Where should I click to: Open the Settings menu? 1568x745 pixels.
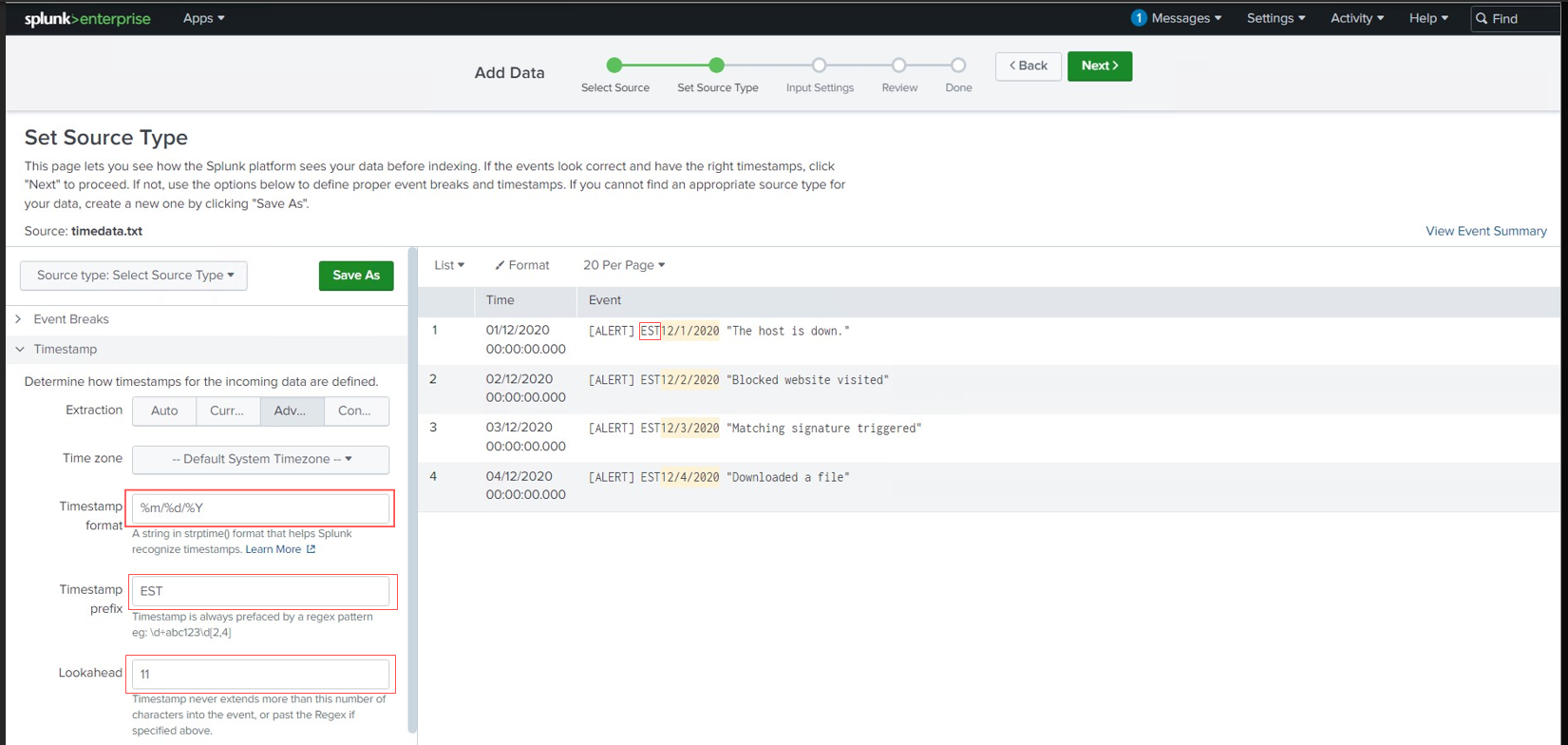coord(1275,18)
